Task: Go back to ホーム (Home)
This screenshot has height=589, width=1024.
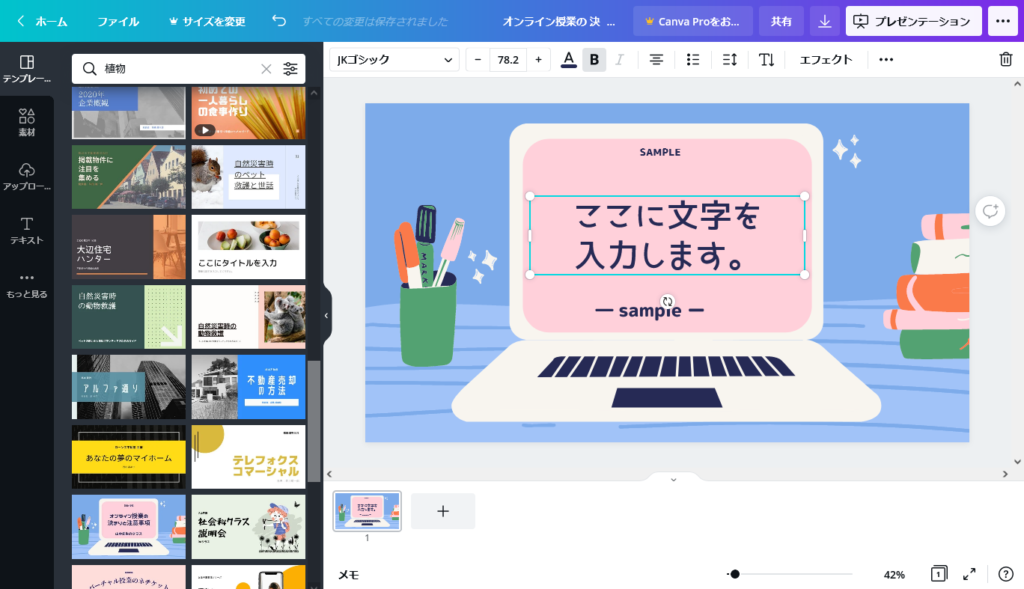Action: [42, 22]
